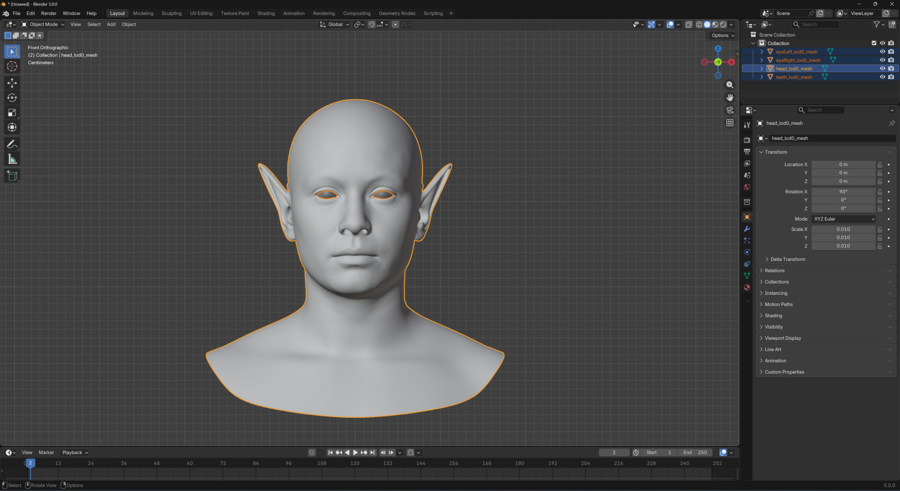
Task: Click the Options button in viewport
Action: [x=722, y=35]
